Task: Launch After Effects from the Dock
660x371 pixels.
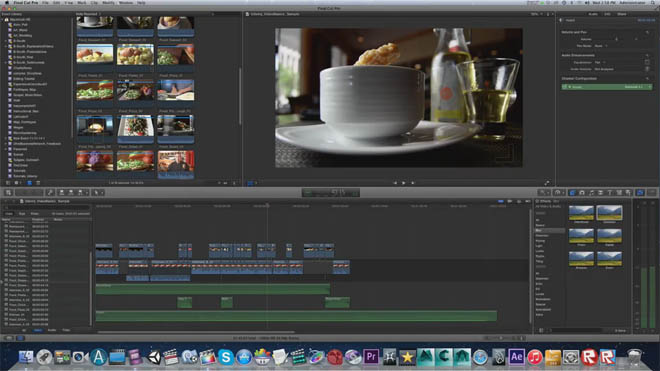Action: pyautogui.click(x=516, y=357)
